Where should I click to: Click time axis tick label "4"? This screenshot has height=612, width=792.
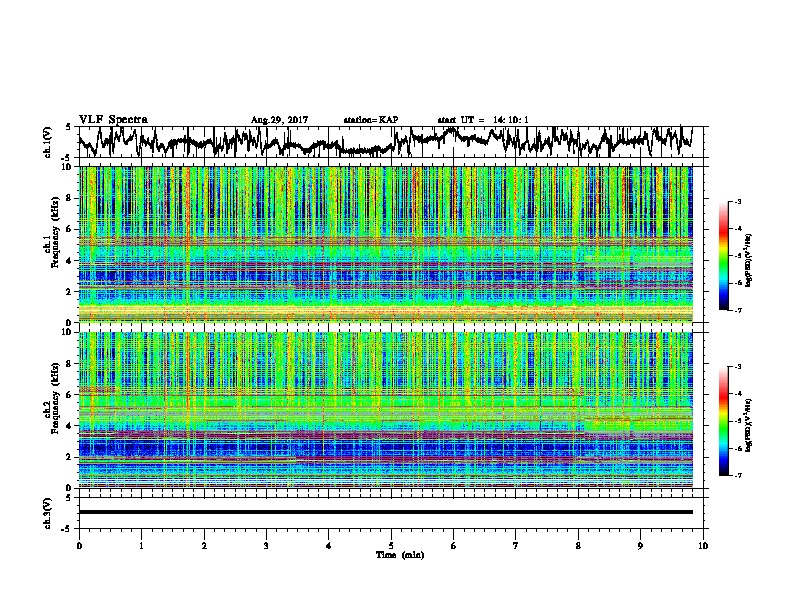[328, 546]
